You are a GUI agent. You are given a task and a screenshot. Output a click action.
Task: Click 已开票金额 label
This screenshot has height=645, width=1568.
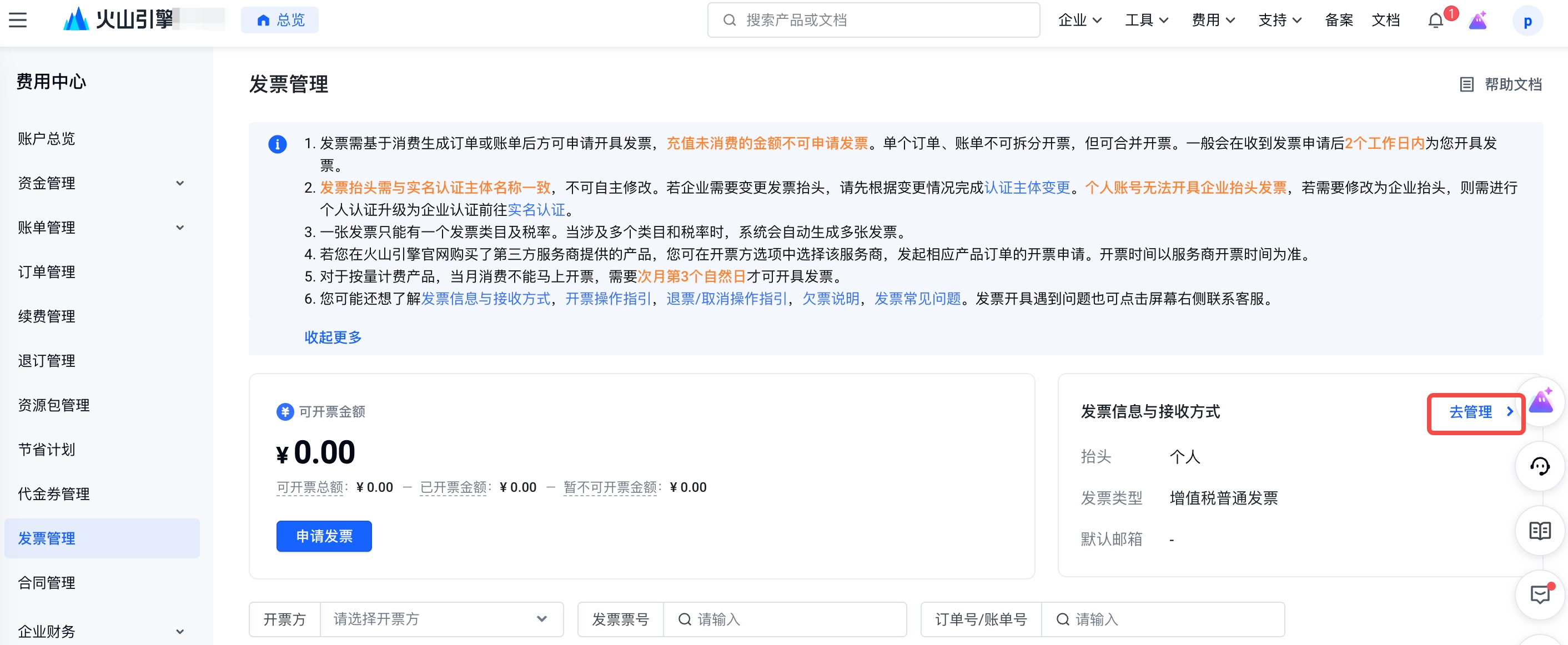tap(454, 487)
